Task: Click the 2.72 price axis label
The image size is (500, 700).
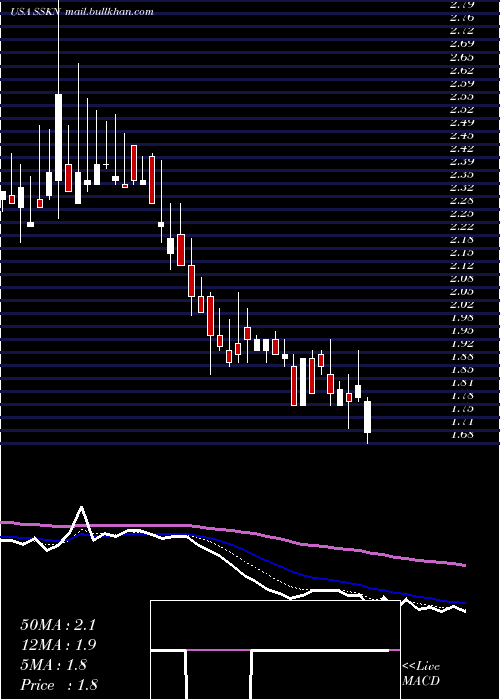Action: (x=461, y=31)
